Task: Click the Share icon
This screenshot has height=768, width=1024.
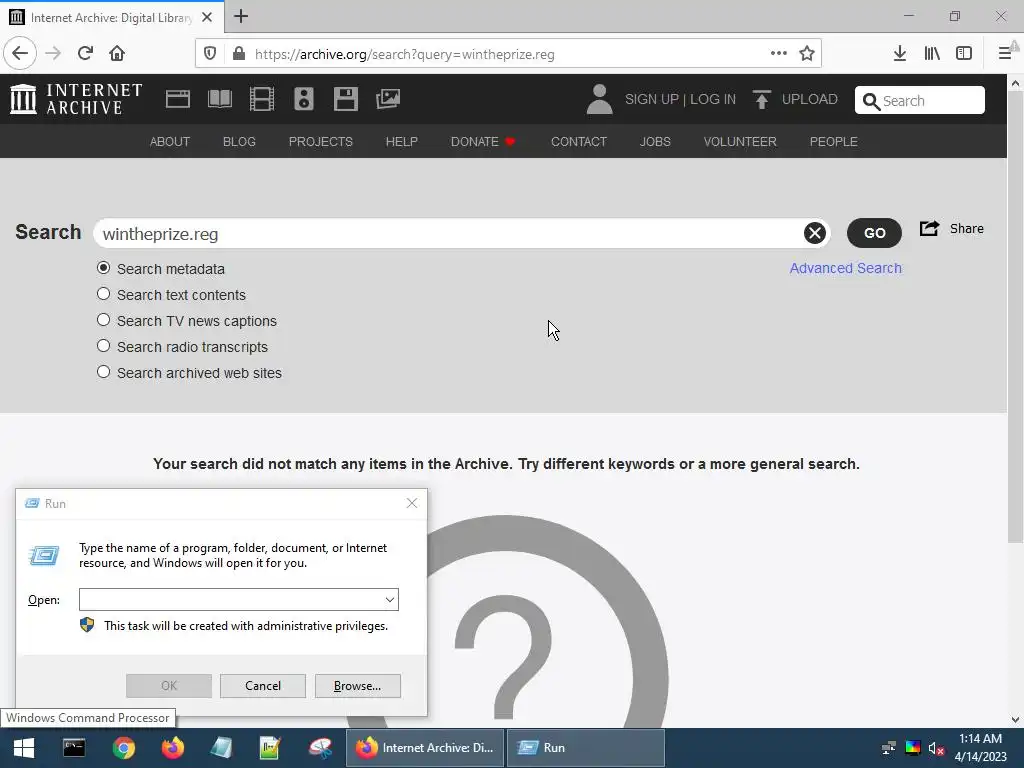Action: (x=929, y=229)
